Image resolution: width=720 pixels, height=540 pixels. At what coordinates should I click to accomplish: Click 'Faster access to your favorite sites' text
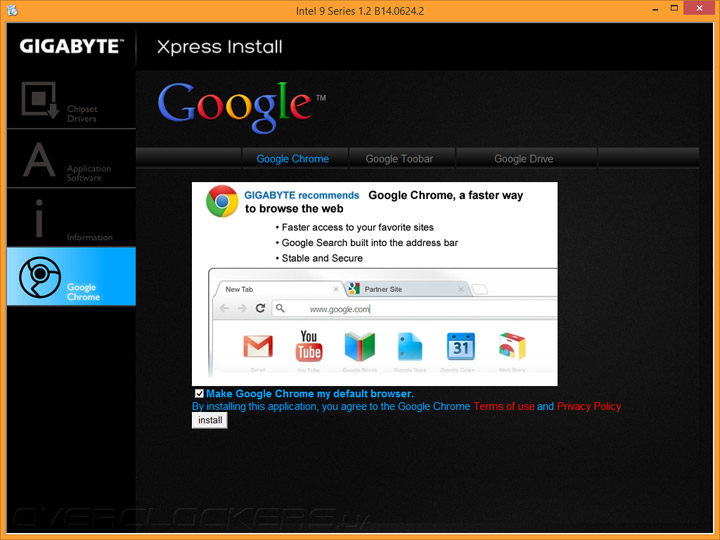(357, 227)
